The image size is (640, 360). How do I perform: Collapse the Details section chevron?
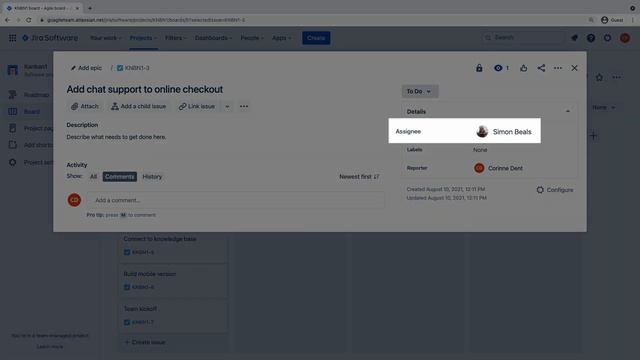tap(568, 111)
